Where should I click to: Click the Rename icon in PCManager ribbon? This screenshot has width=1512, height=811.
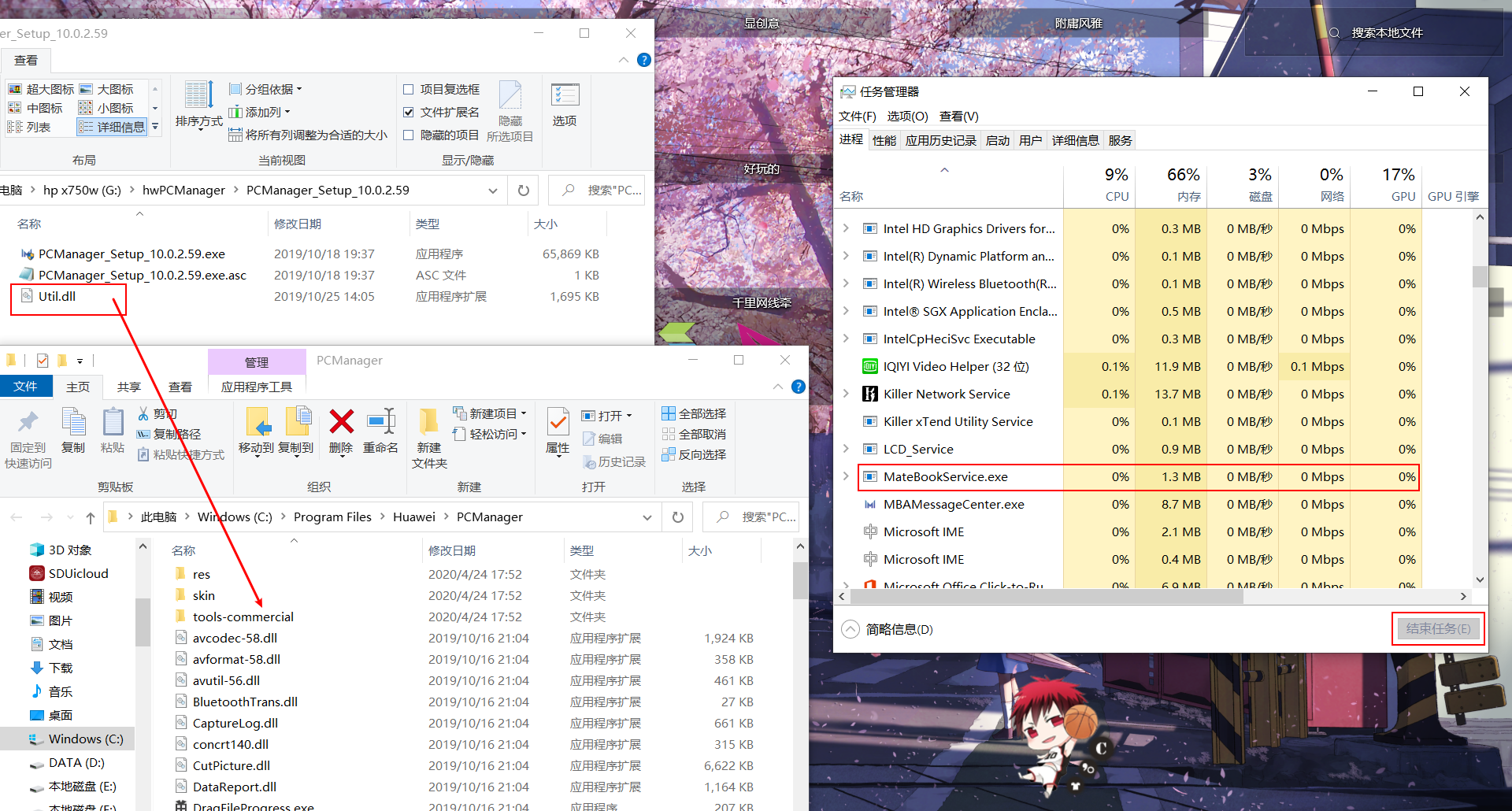[x=381, y=422]
